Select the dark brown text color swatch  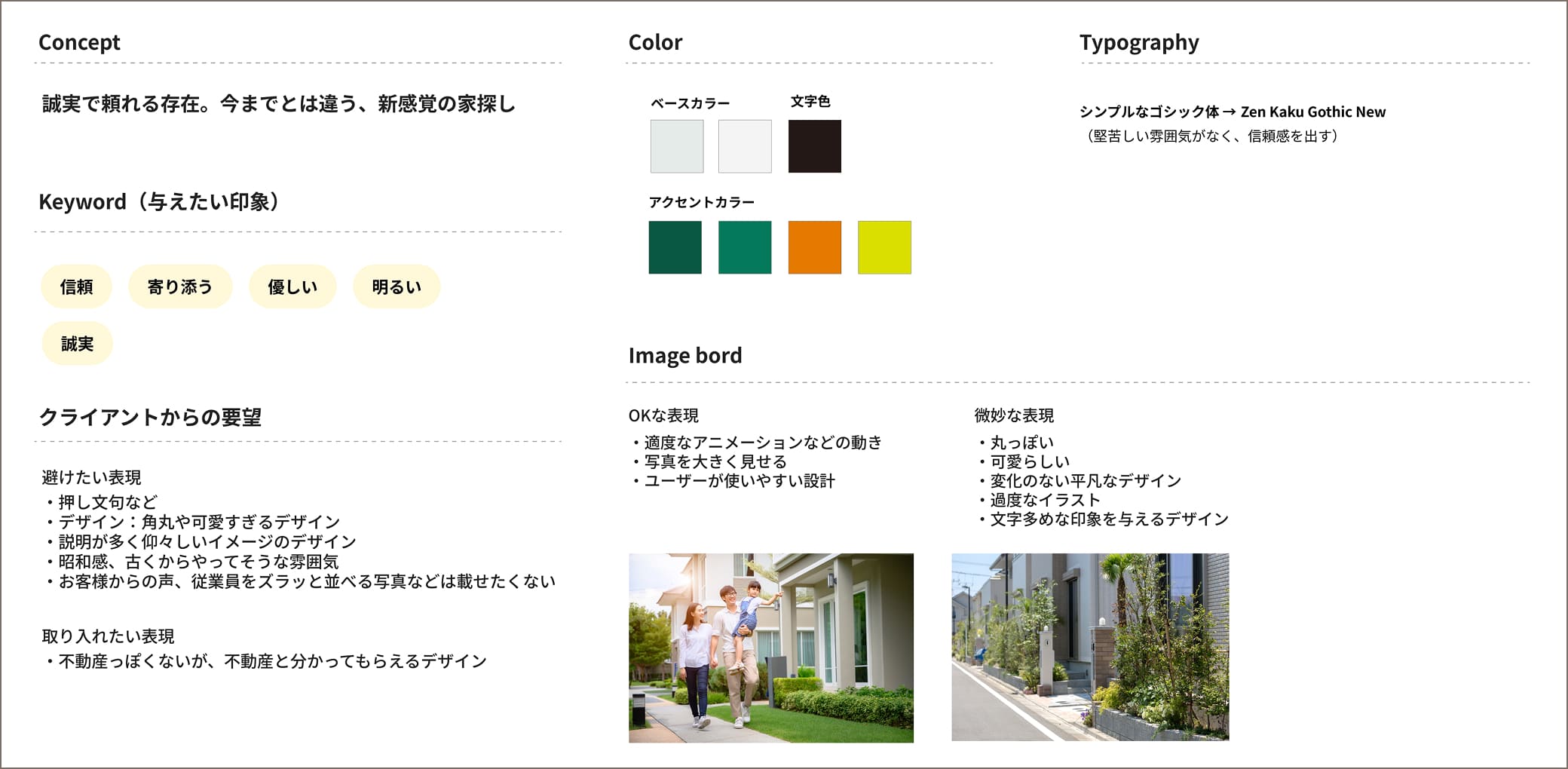(x=814, y=146)
